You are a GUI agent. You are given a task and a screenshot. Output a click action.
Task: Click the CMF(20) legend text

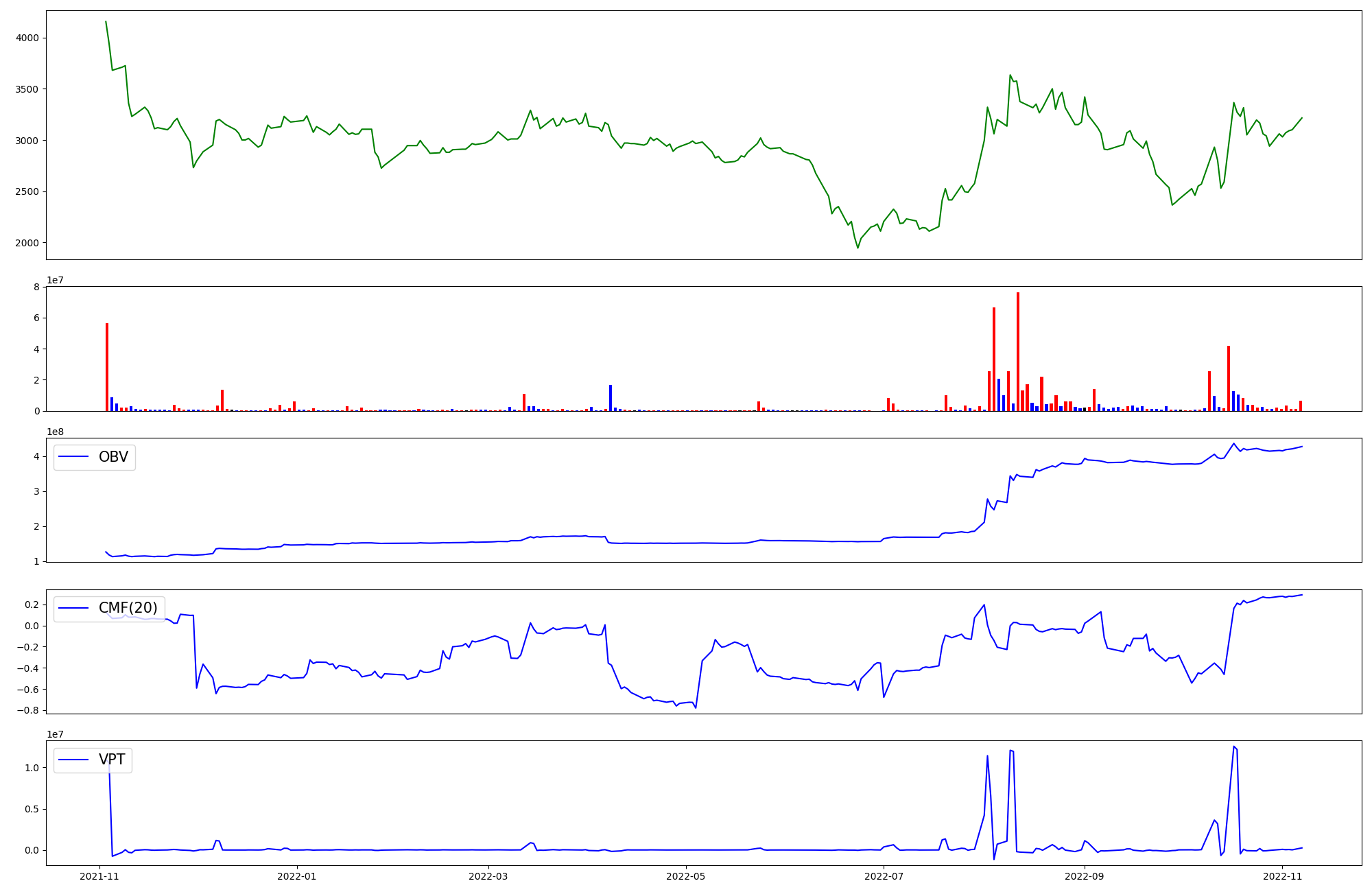[x=128, y=608]
